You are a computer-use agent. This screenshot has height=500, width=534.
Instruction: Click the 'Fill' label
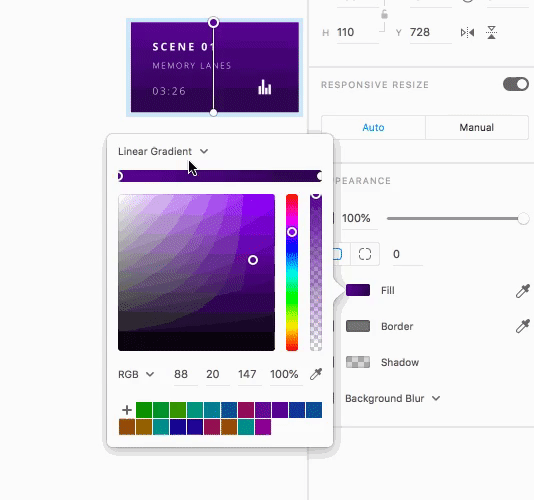[x=388, y=291]
